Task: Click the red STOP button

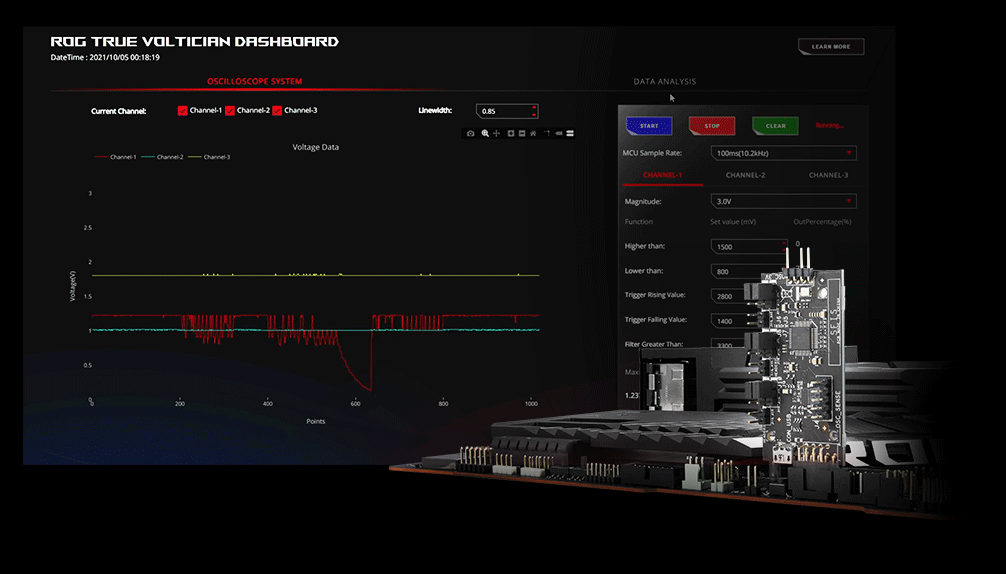Action: (x=712, y=126)
